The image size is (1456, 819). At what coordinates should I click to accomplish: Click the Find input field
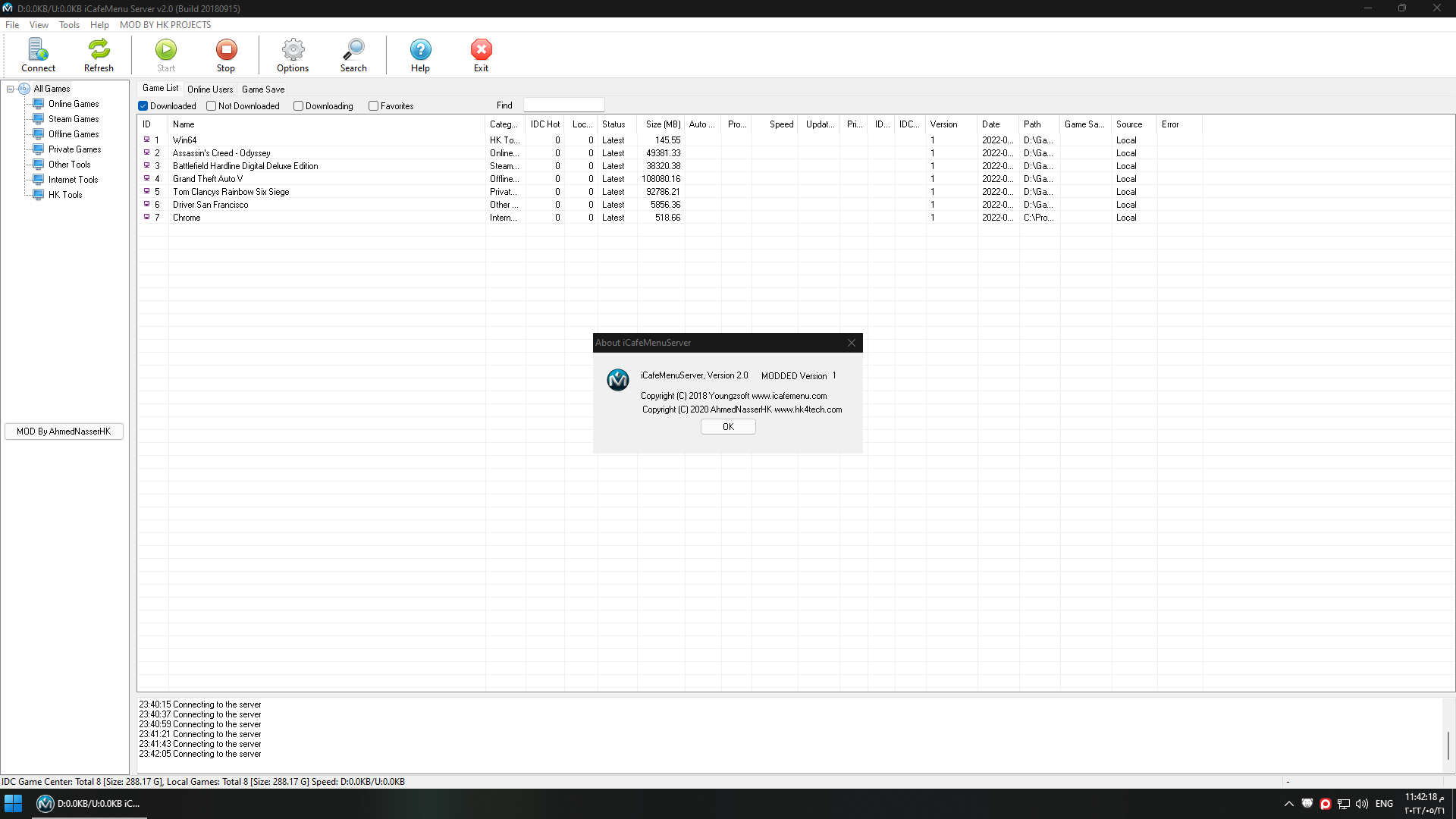[563, 105]
